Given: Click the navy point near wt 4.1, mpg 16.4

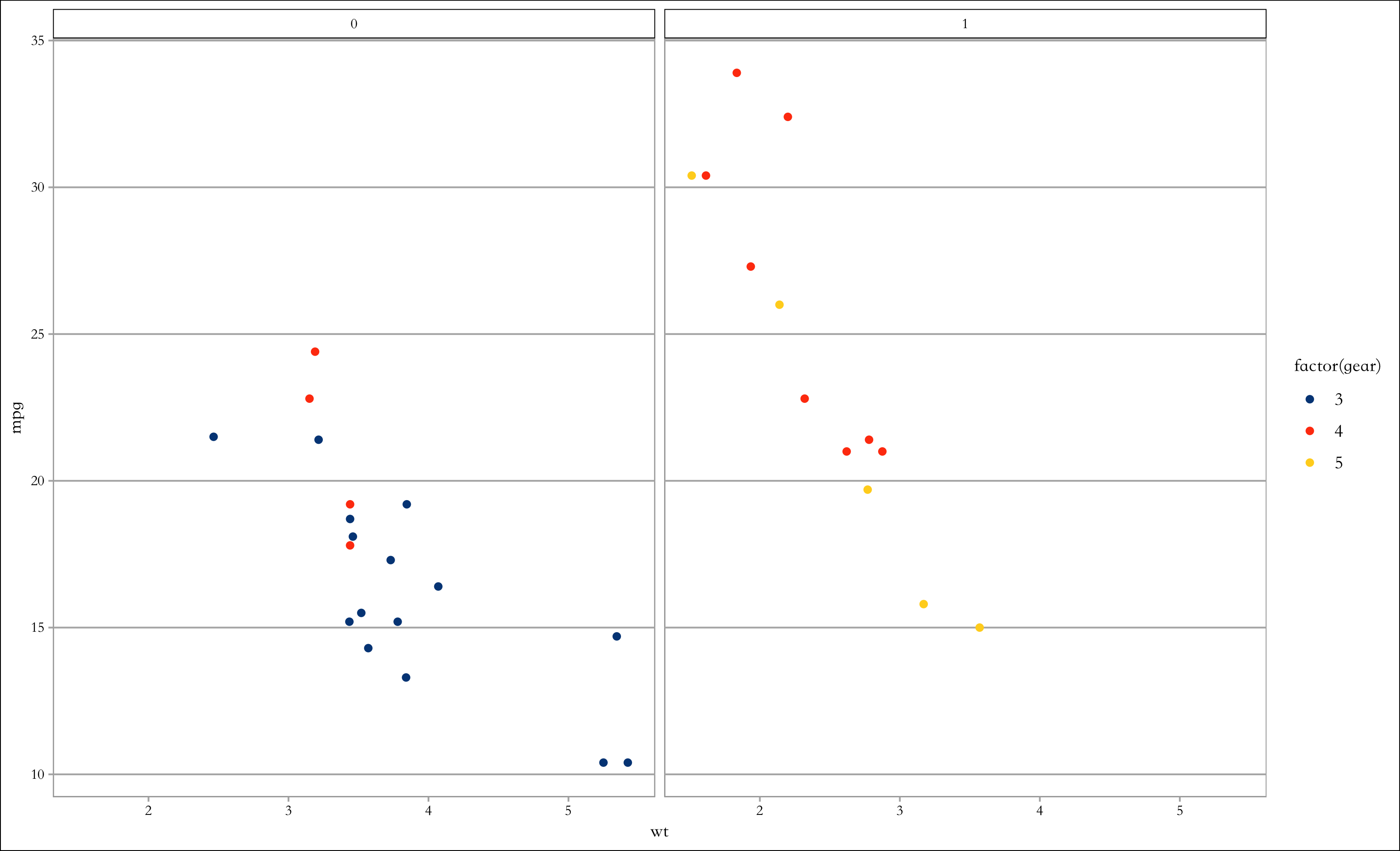Looking at the screenshot, I should pos(438,586).
